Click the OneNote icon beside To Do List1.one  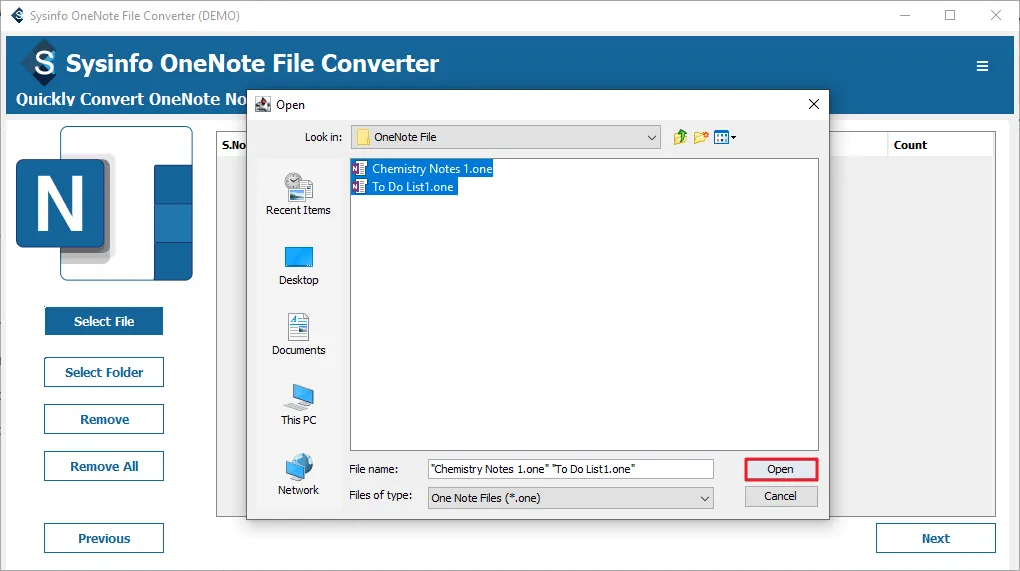(359, 187)
